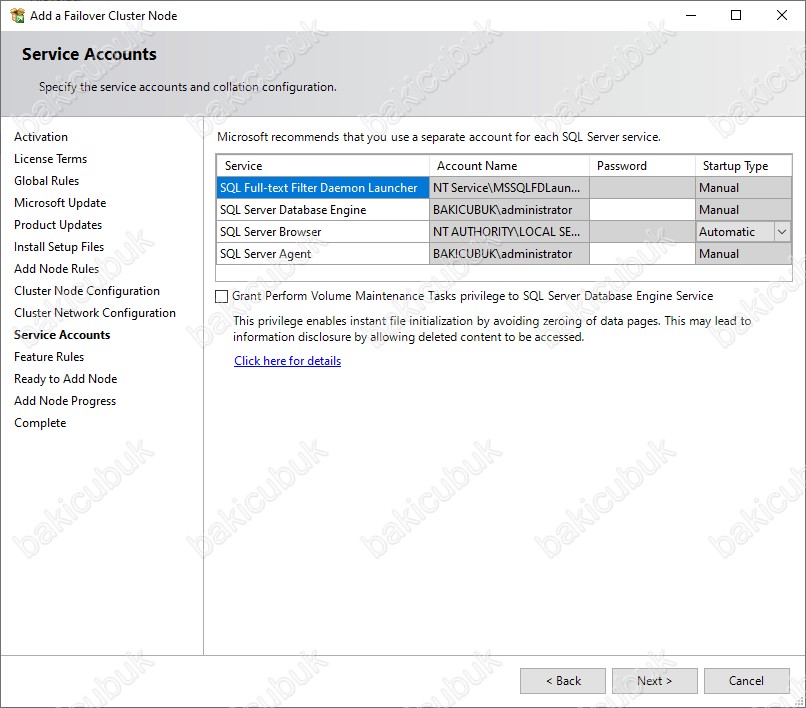Select the Feature Rules step in sidebar
Screen dimensions: 806x708
pyautogui.click(x=49, y=357)
